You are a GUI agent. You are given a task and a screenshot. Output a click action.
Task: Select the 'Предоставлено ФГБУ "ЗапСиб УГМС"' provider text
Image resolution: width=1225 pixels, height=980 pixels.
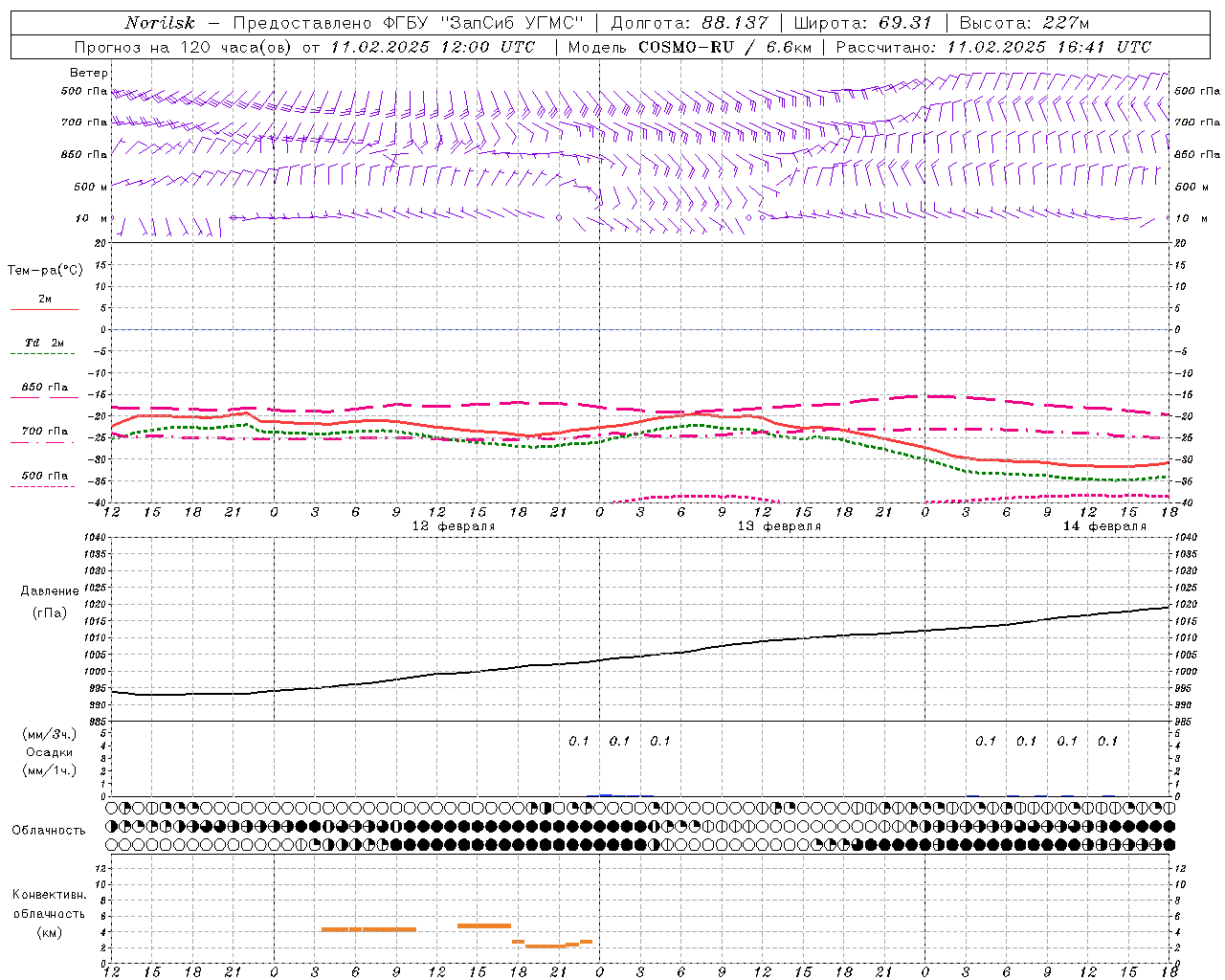(x=409, y=23)
